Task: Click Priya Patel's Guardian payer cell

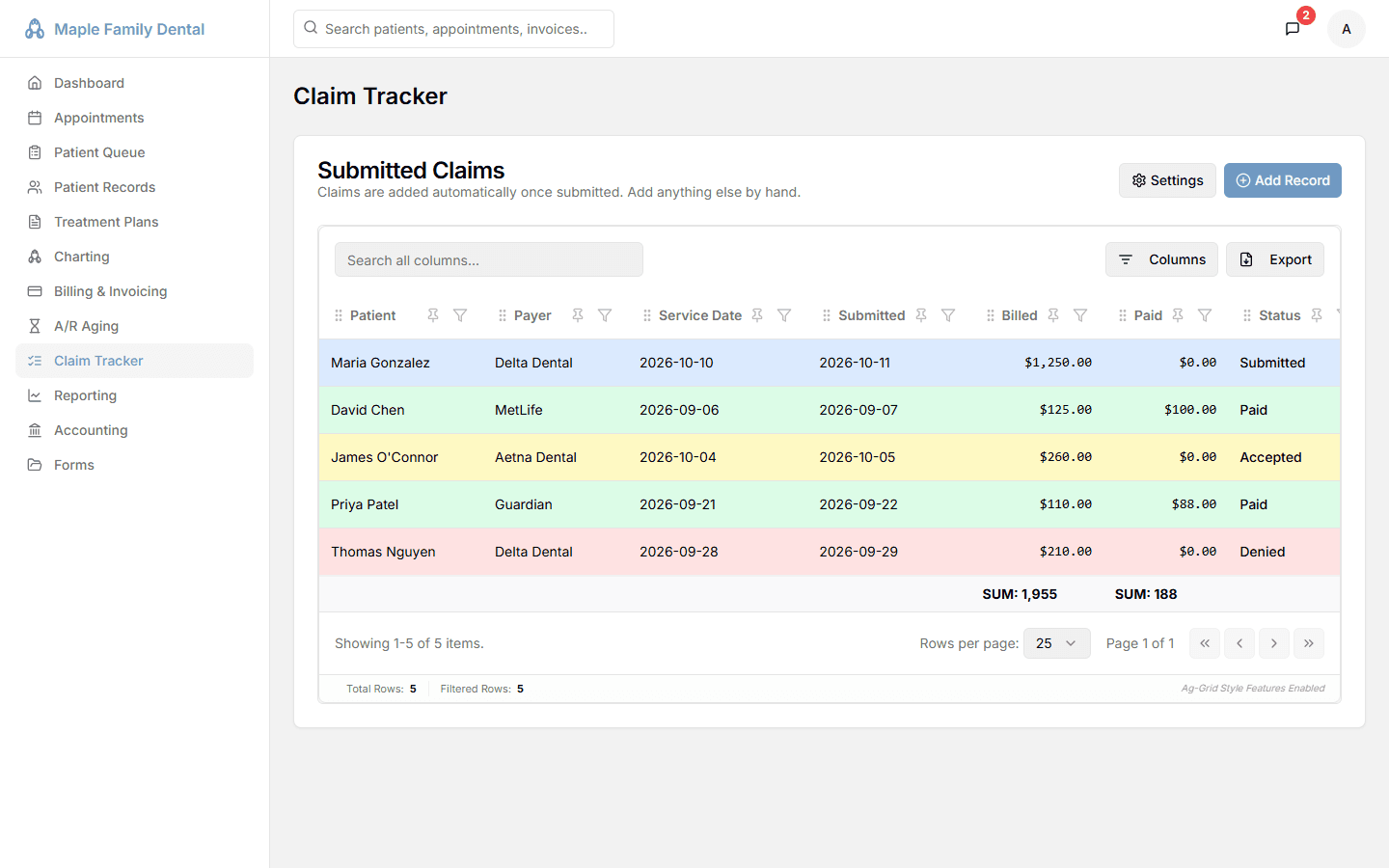Action: click(556, 504)
